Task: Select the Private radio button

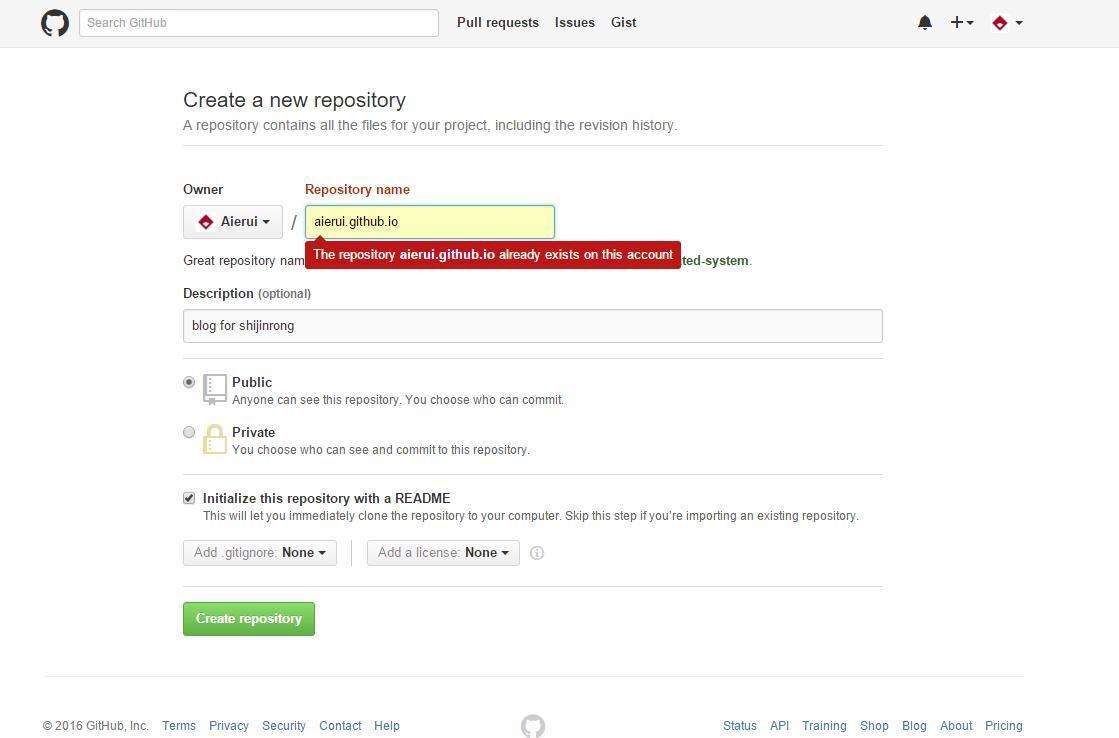Action: pos(189,432)
